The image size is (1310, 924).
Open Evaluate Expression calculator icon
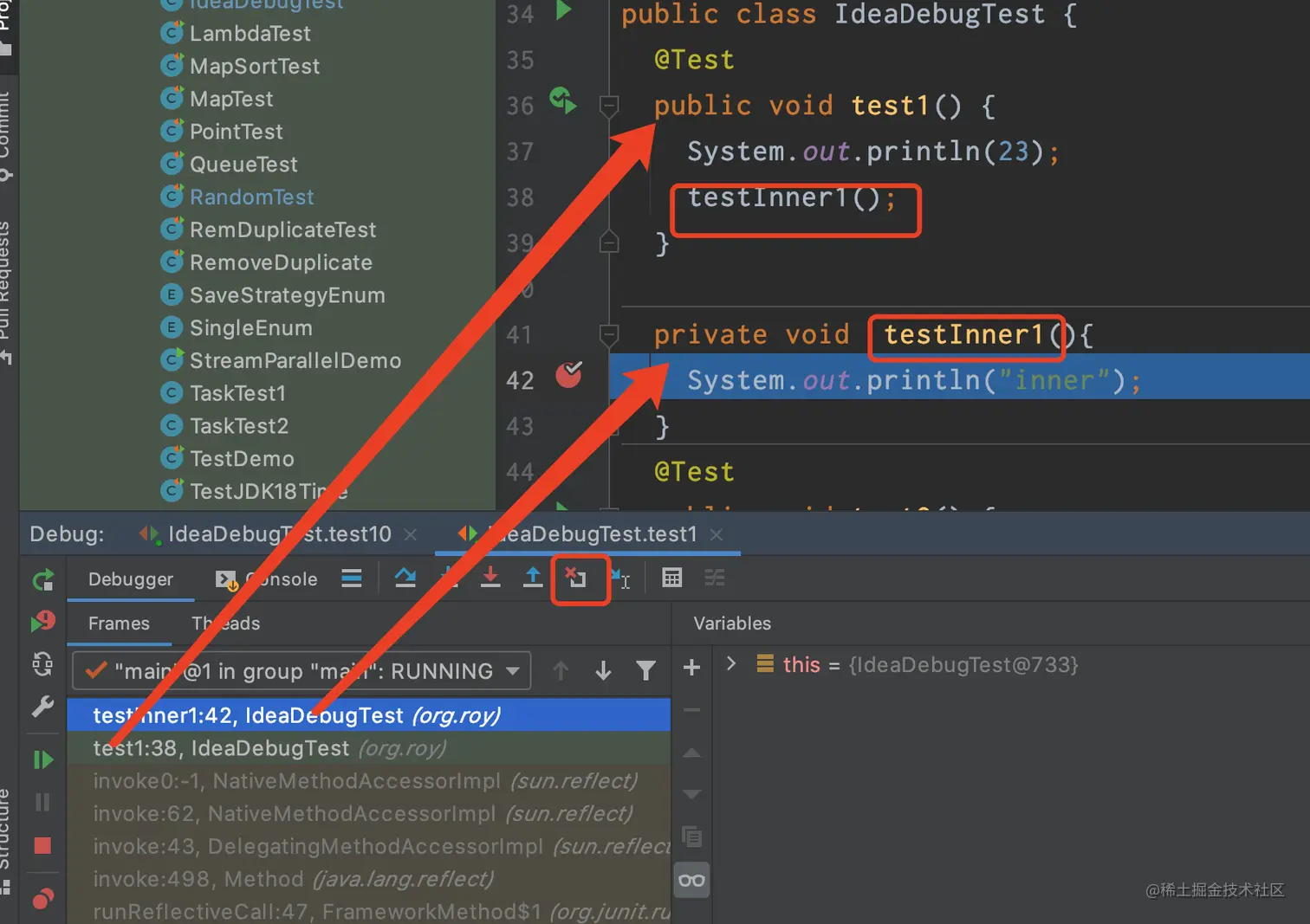[672, 578]
